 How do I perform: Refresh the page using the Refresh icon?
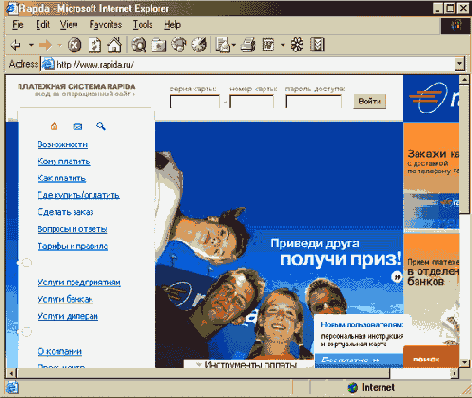95,45
